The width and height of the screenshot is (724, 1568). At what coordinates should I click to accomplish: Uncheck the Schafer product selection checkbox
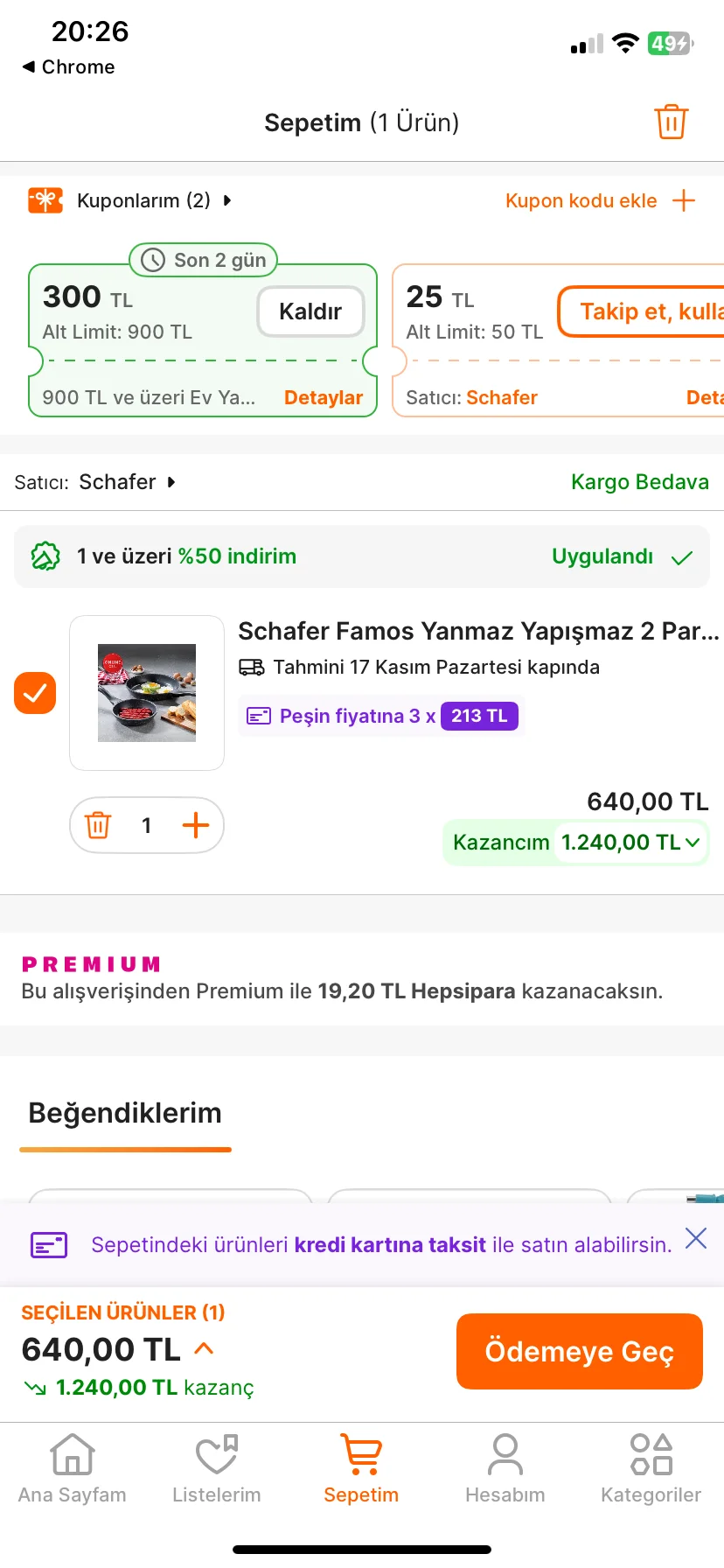coord(35,693)
